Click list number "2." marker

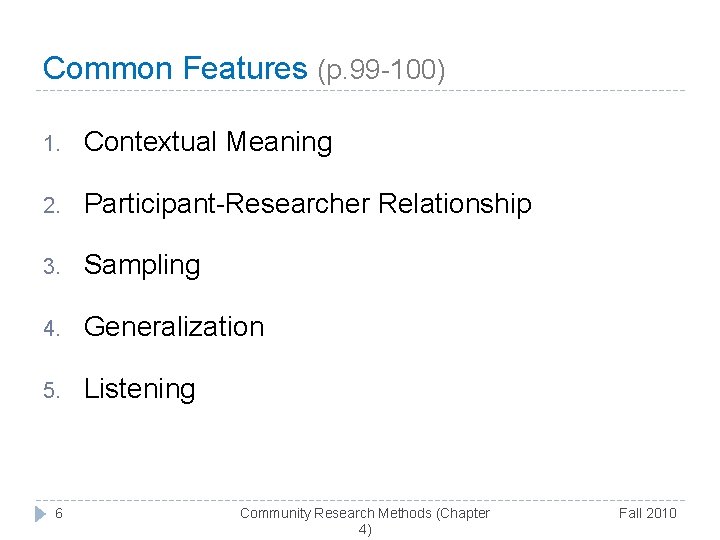point(52,205)
